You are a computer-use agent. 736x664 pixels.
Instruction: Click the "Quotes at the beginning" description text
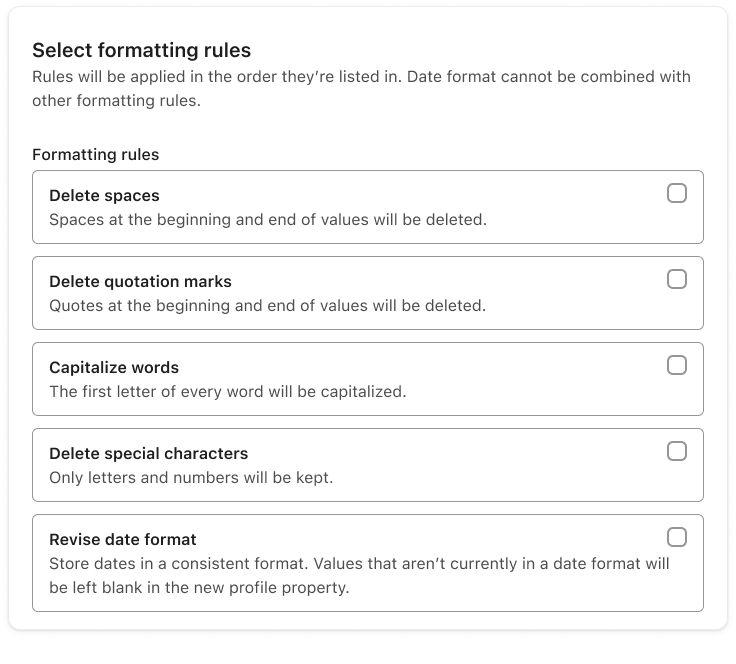pos(267,305)
